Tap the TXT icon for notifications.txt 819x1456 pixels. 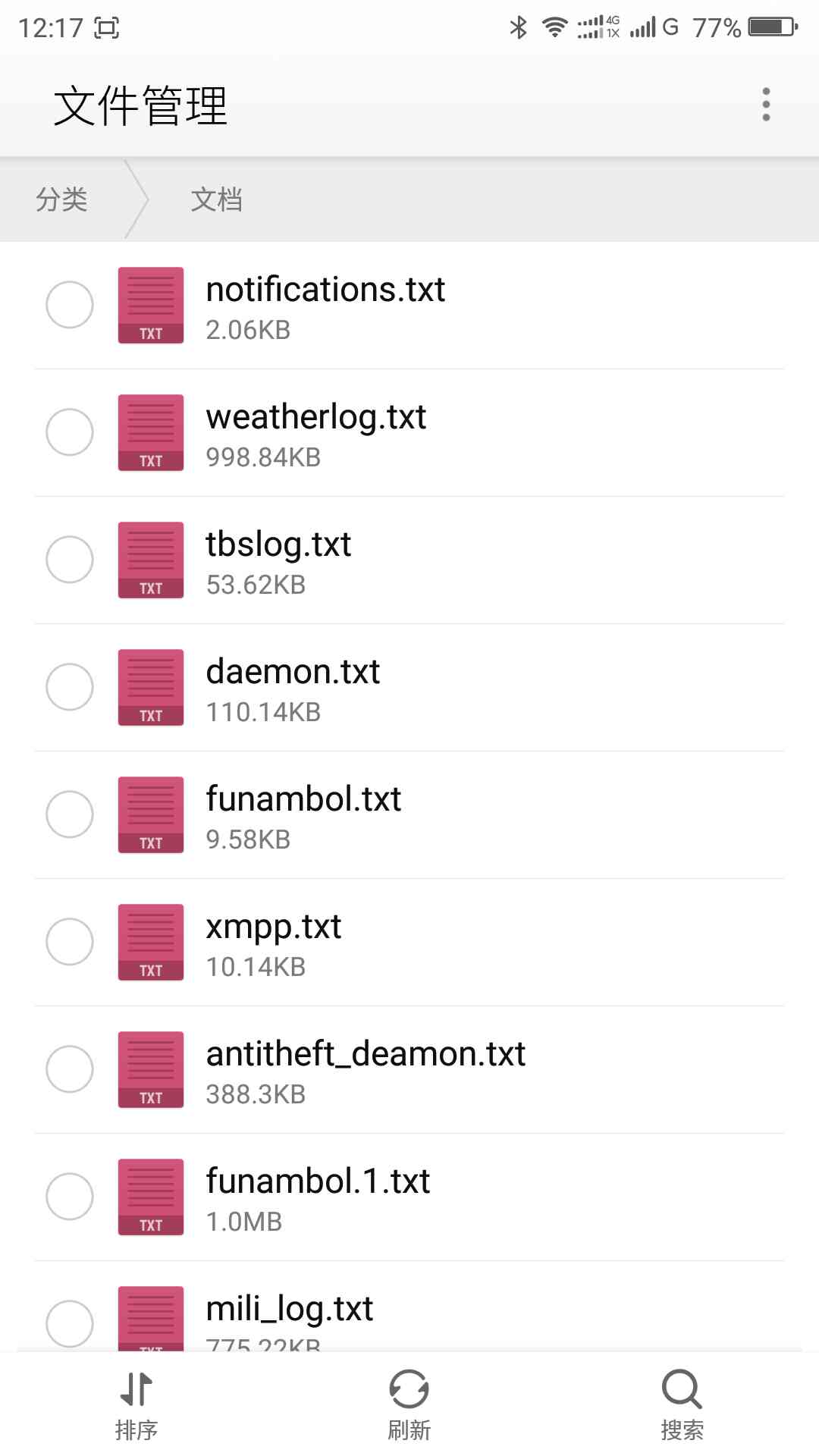(151, 305)
